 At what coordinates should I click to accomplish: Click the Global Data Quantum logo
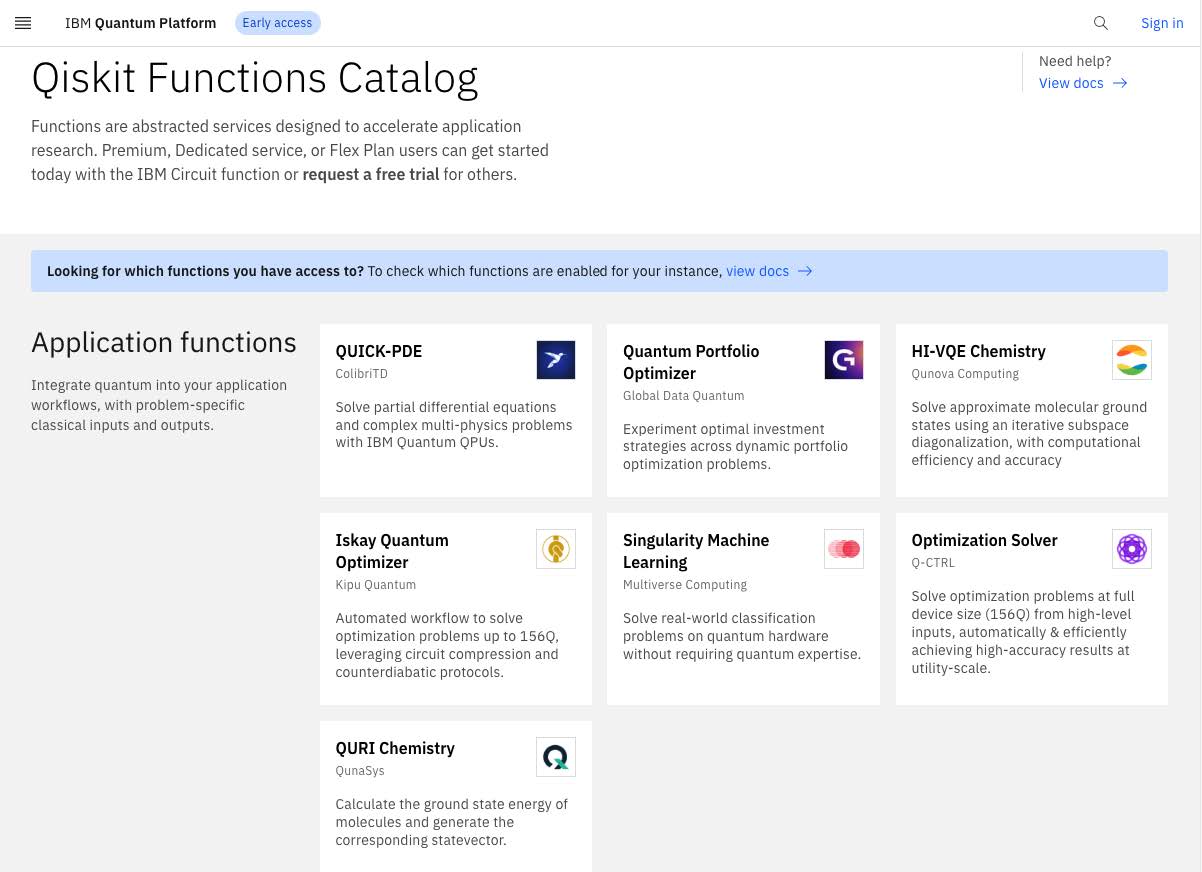(x=843, y=360)
